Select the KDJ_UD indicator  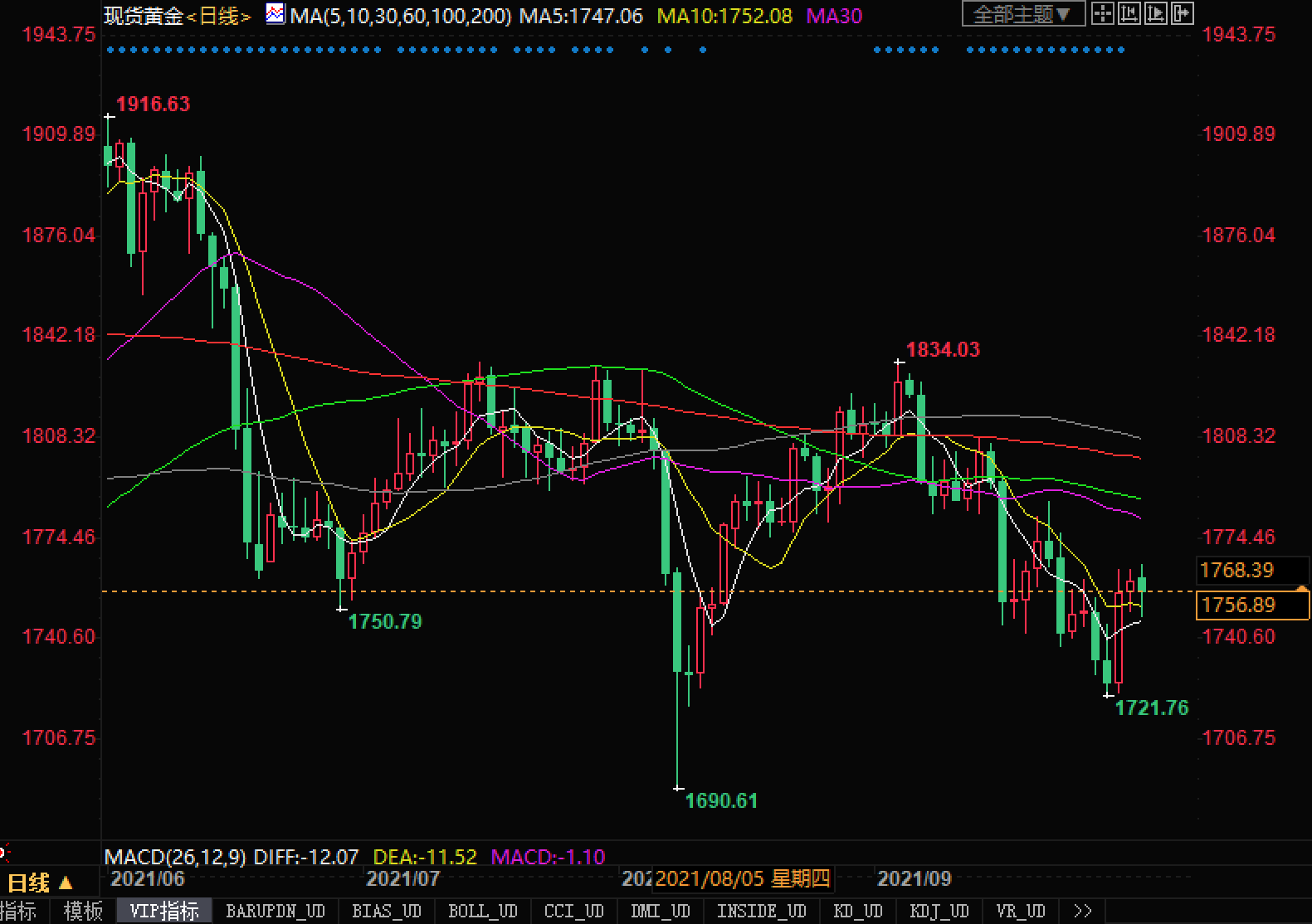(939, 911)
